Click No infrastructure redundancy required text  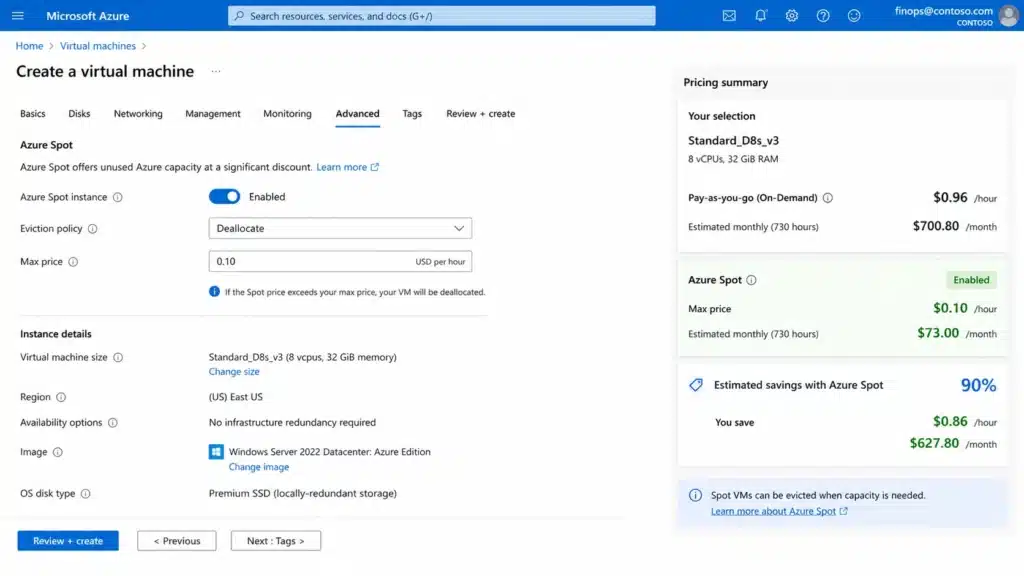tap(293, 423)
